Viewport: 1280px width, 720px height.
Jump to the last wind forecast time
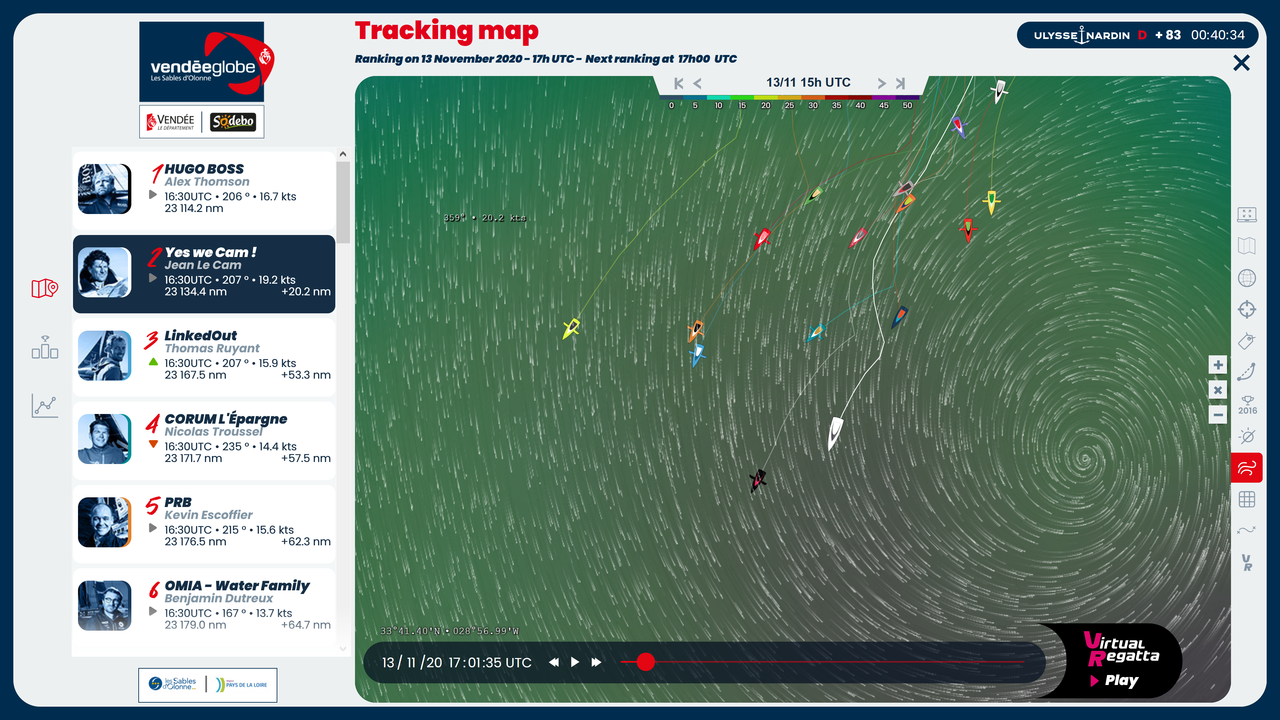coord(900,83)
